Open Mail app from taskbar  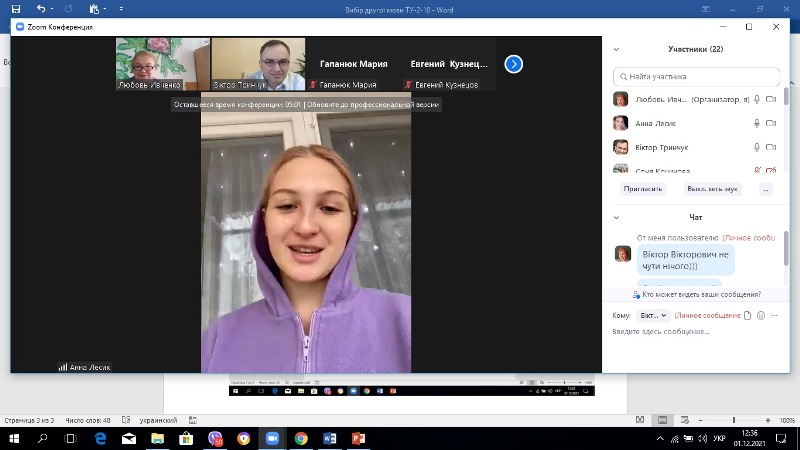point(129,439)
